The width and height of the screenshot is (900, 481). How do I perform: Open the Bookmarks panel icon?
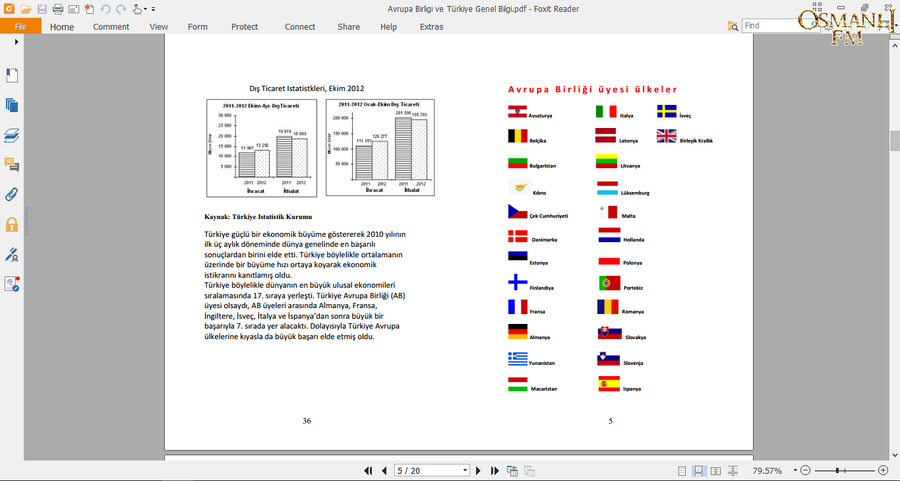click(x=11, y=76)
